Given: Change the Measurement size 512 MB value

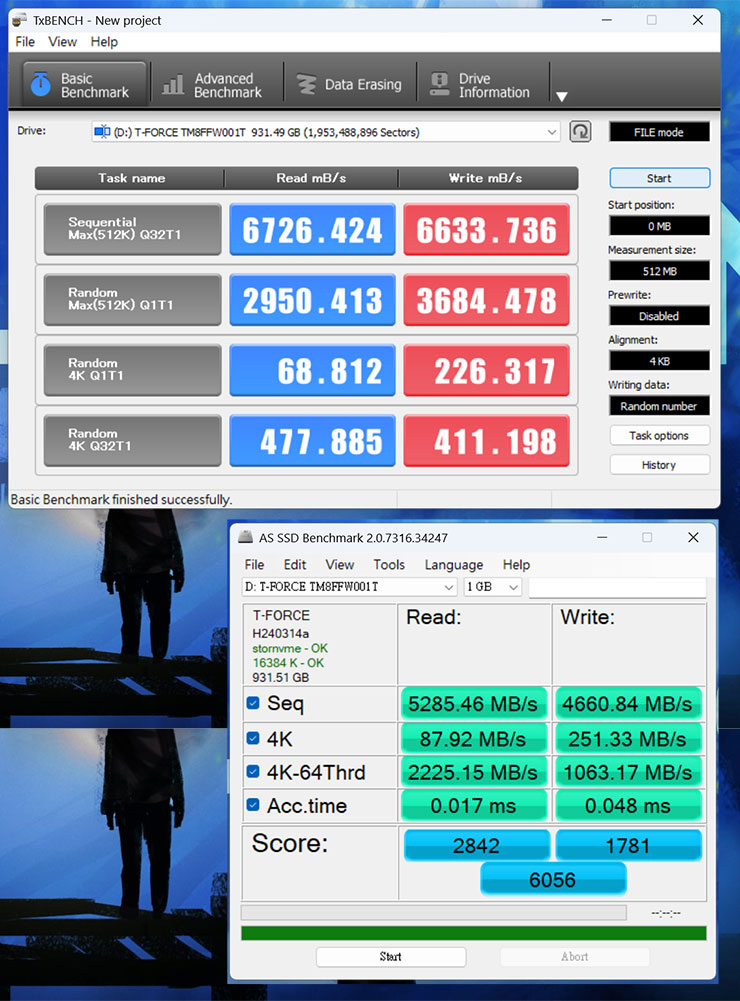Looking at the screenshot, I should (659, 271).
